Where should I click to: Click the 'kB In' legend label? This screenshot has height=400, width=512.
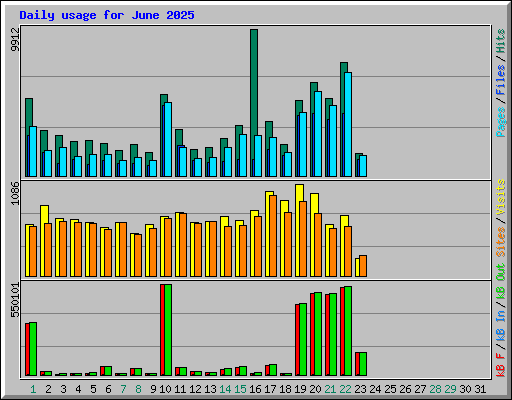point(501,326)
